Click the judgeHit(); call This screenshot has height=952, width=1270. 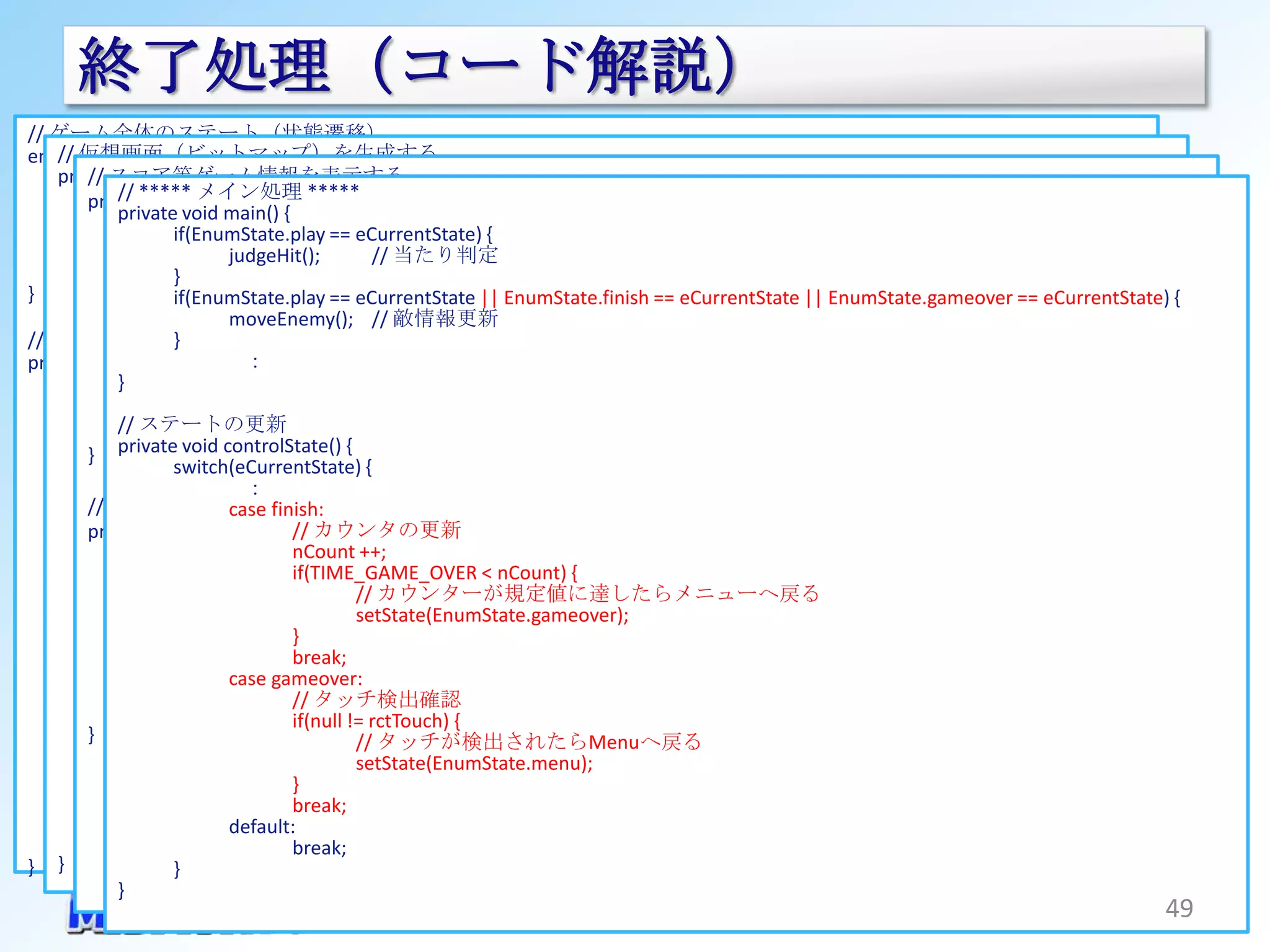coord(274,255)
